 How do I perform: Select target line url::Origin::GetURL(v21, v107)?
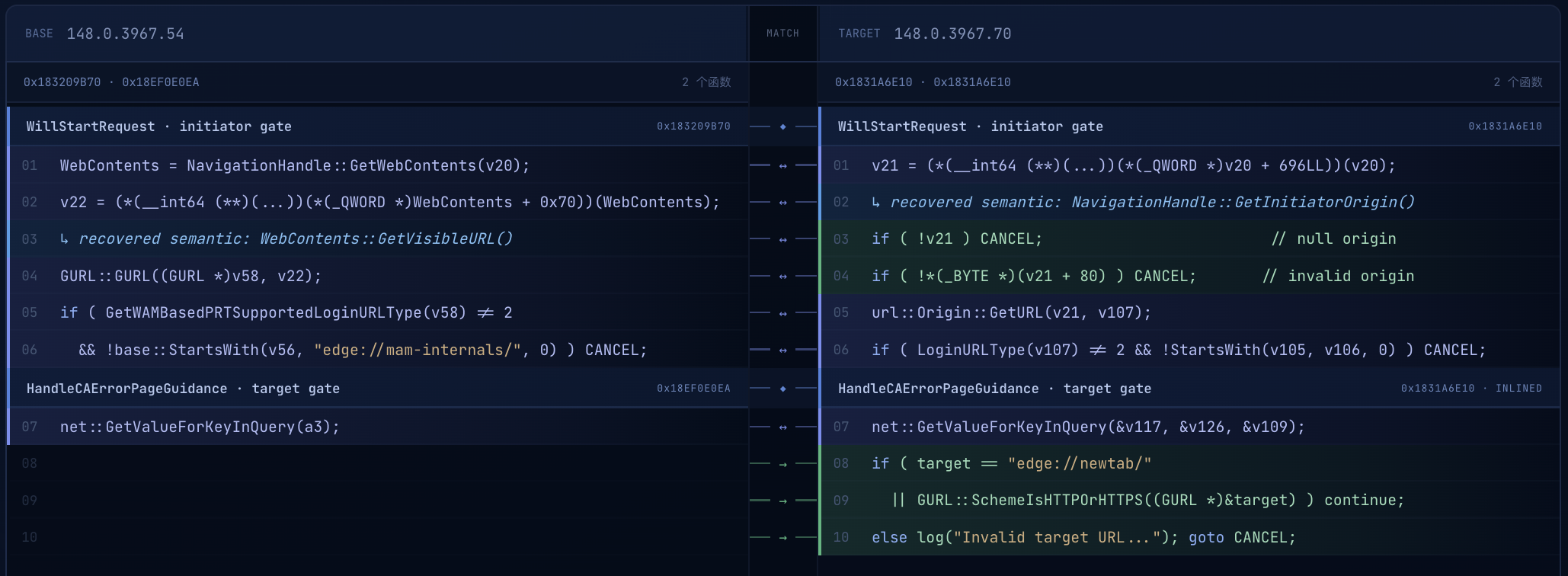1190,312
